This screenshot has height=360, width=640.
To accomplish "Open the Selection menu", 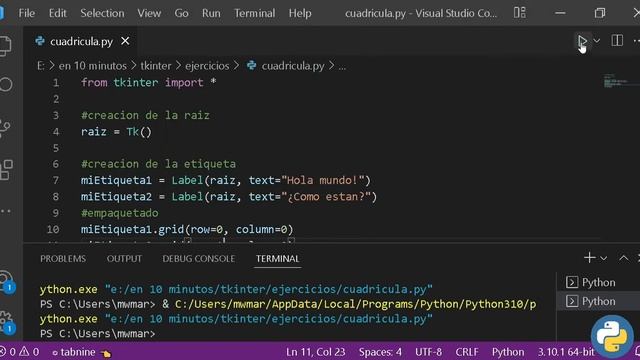I will click(102, 13).
